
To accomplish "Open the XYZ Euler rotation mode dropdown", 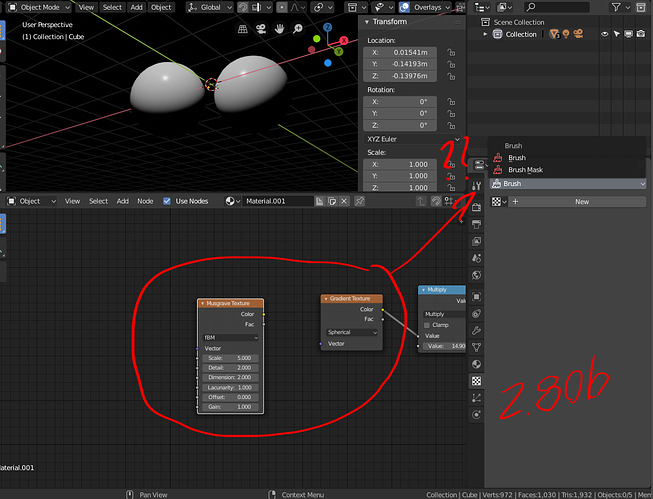I will tap(412, 139).
